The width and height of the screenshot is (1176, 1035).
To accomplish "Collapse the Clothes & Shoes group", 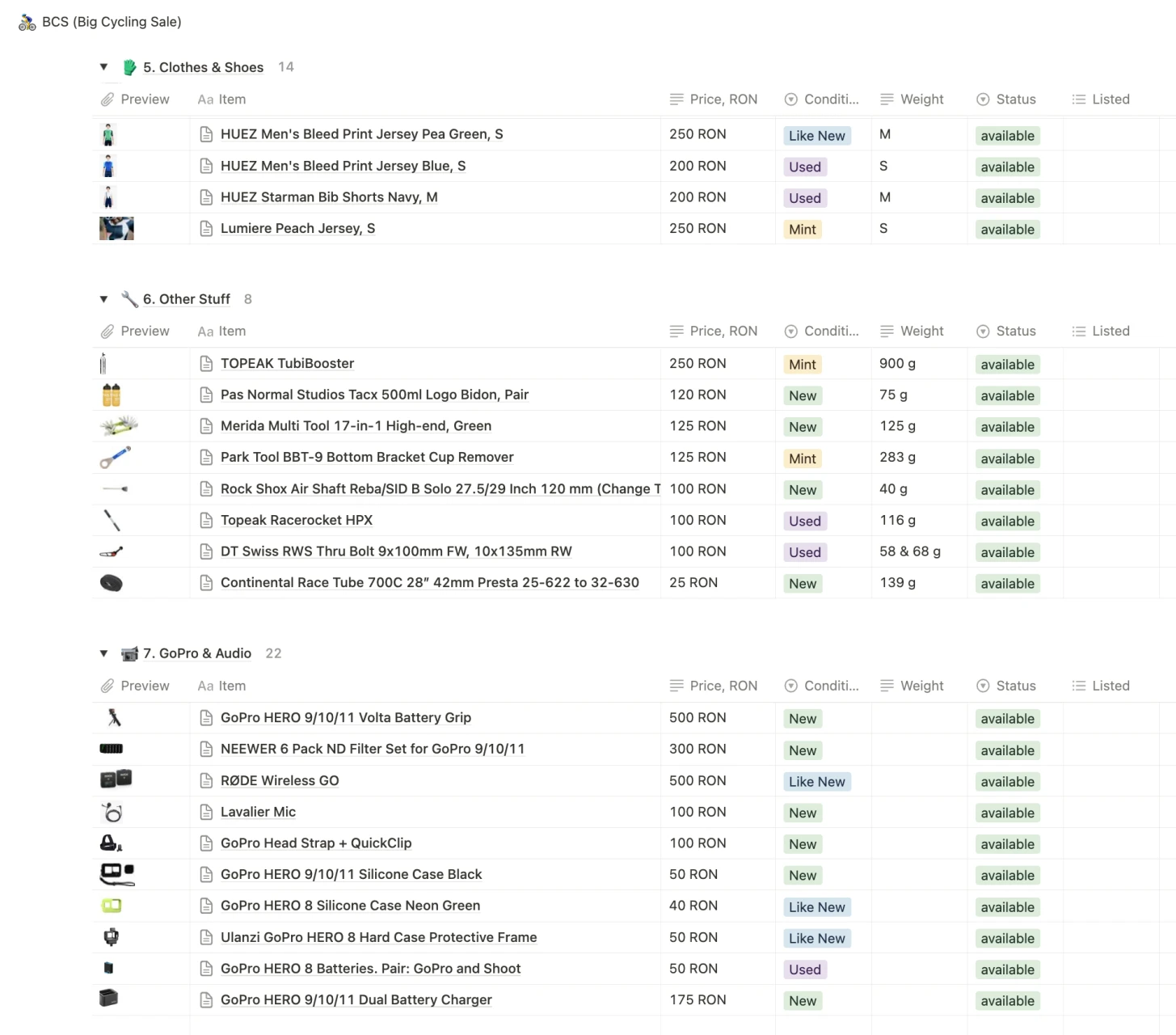I will pyautogui.click(x=103, y=67).
